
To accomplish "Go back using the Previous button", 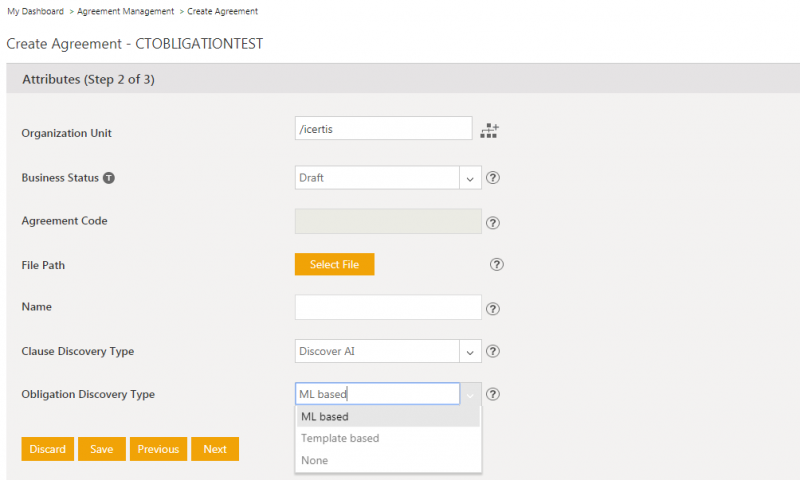I will 158,449.
